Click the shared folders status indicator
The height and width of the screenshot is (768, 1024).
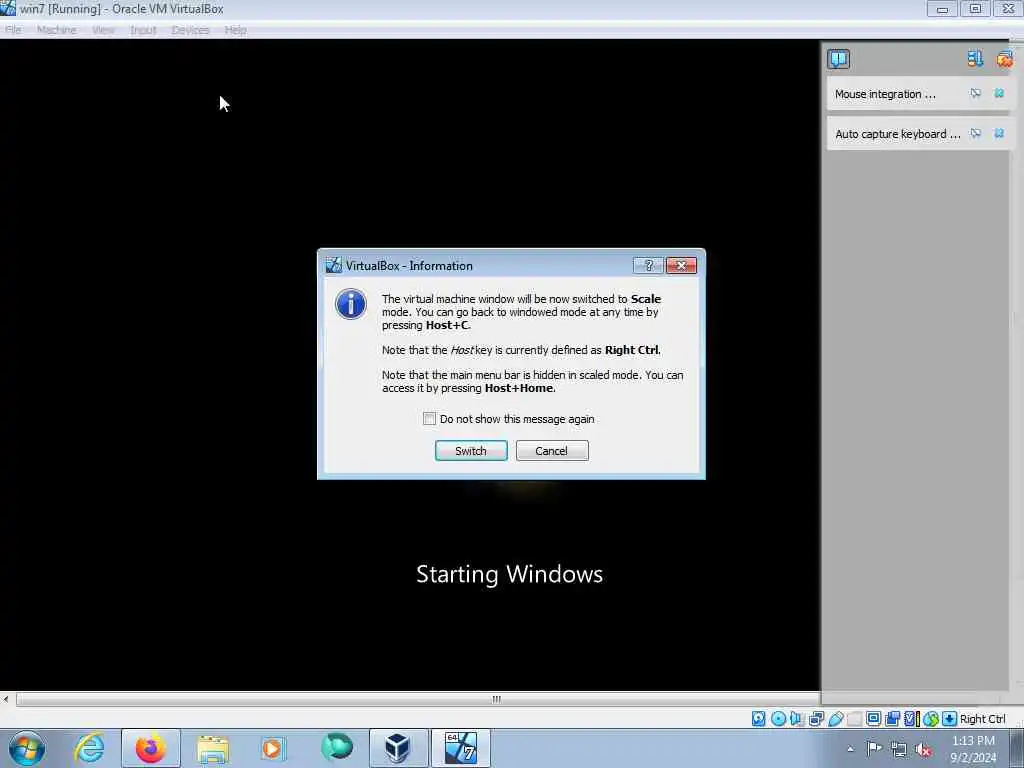(854, 718)
